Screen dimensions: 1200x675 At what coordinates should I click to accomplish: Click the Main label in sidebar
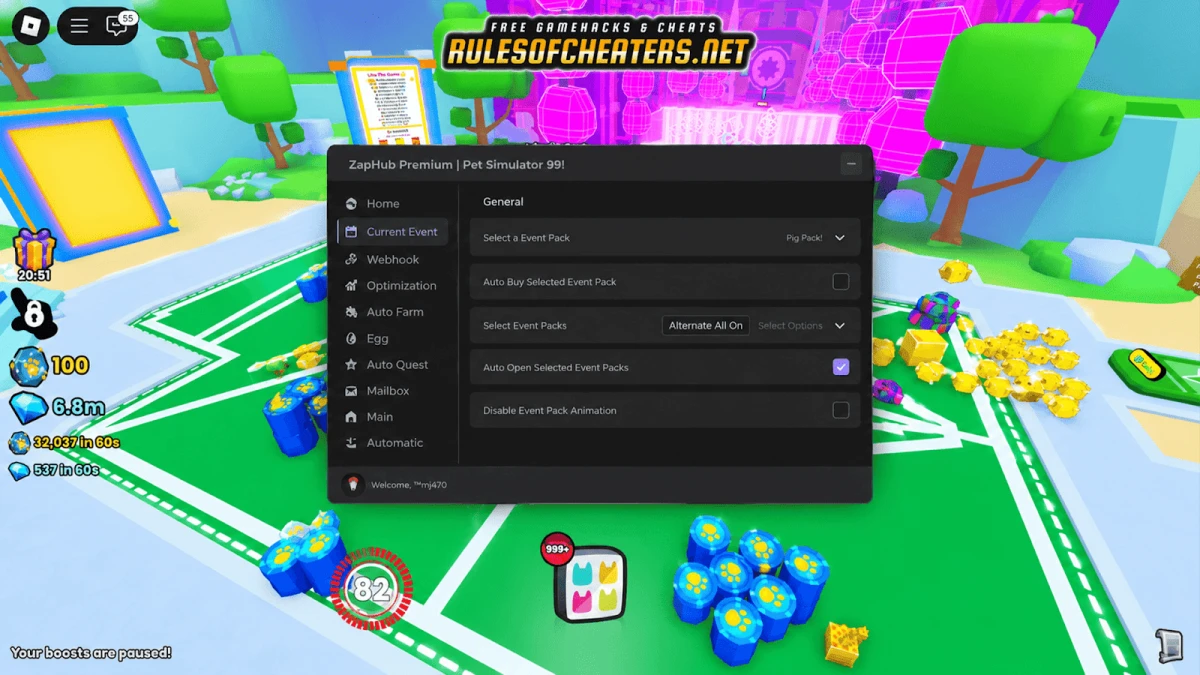click(380, 416)
